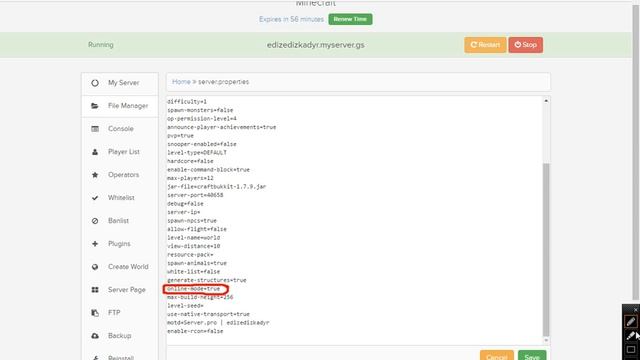Screen dimensions: 640x360
Task: Open Backup section
Action: click(x=120, y=336)
